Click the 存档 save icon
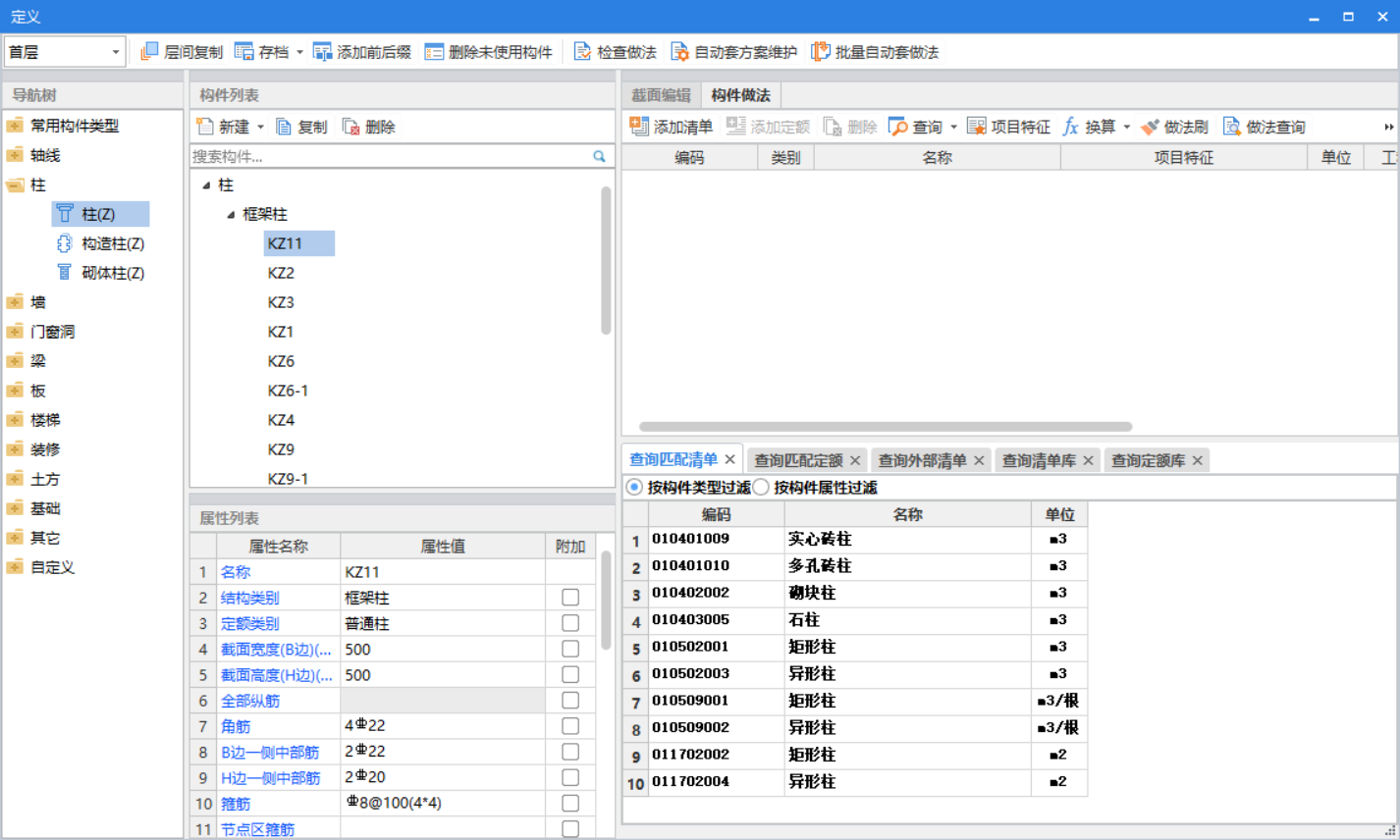1400x840 pixels. pyautogui.click(x=244, y=52)
